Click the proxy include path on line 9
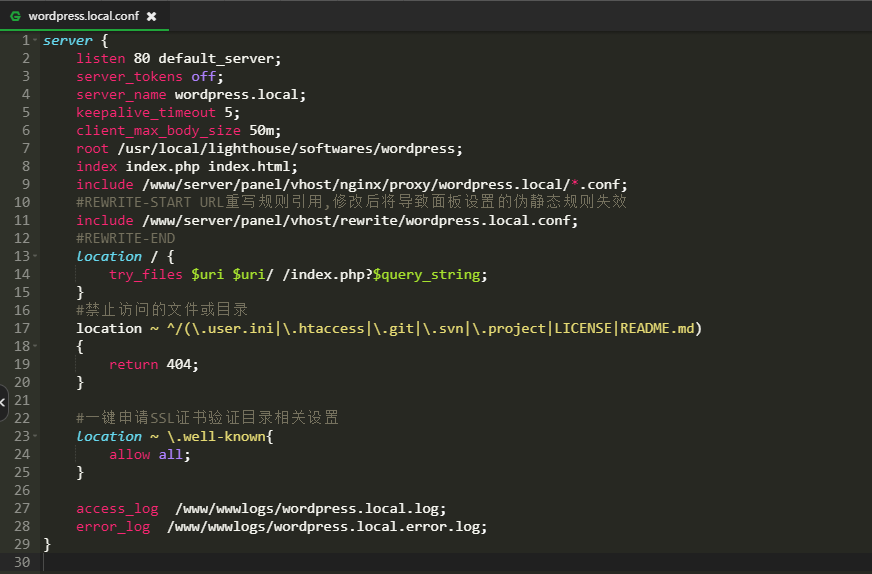872x574 pixels. tap(385, 184)
